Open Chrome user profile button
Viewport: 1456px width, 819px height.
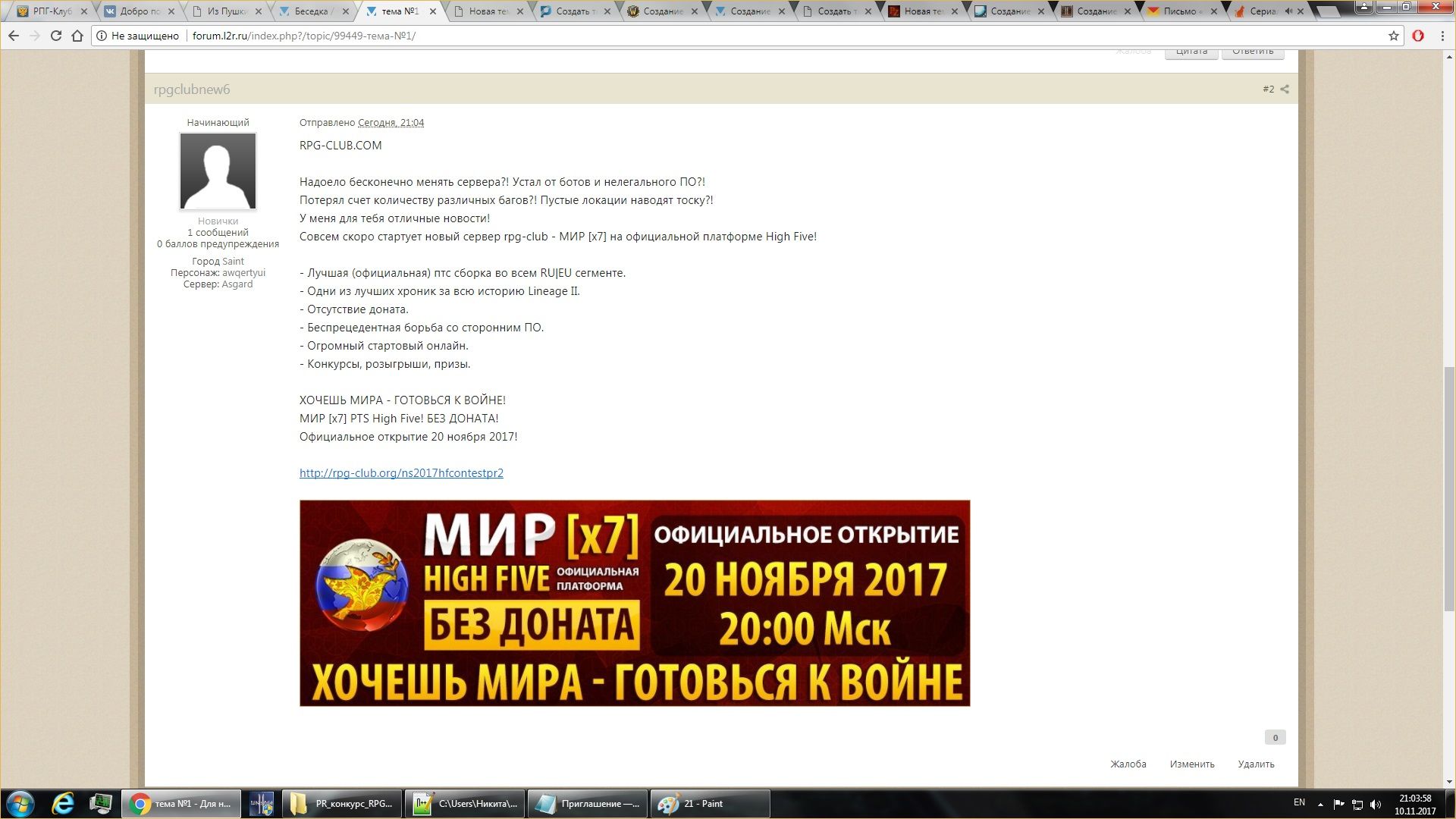(x=1363, y=7)
